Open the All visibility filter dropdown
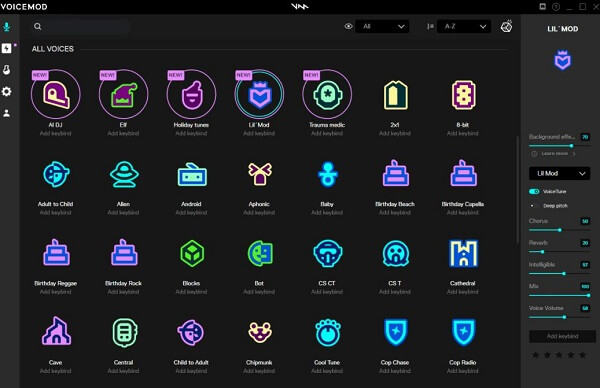 (x=382, y=26)
